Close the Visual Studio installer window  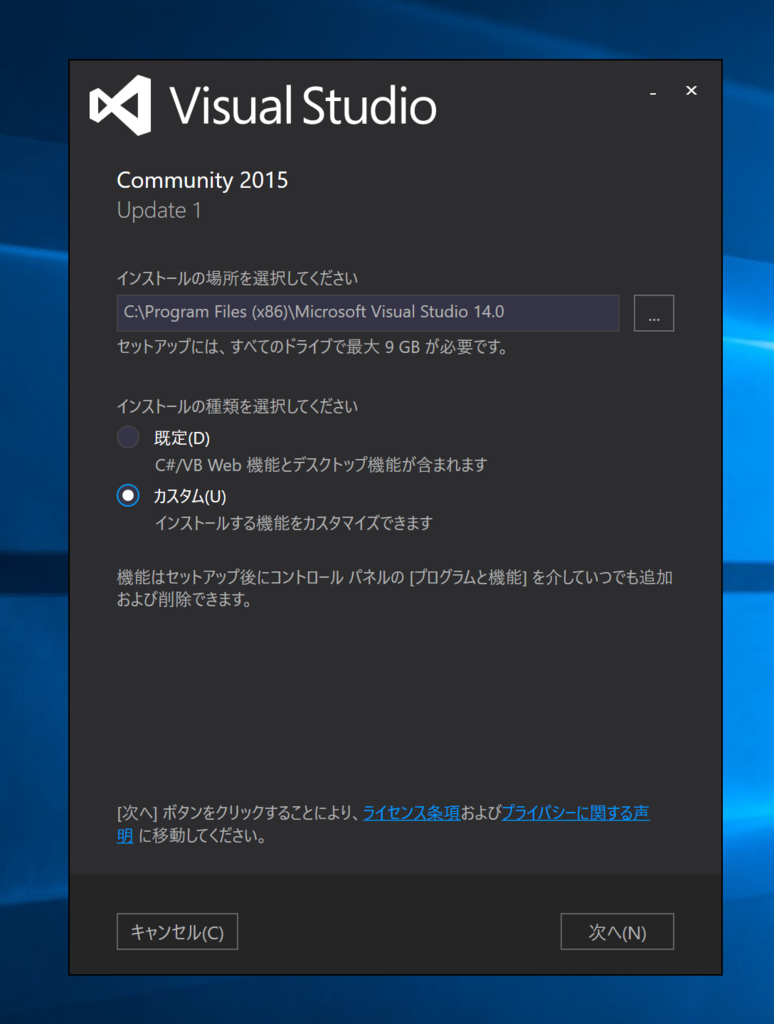691,90
